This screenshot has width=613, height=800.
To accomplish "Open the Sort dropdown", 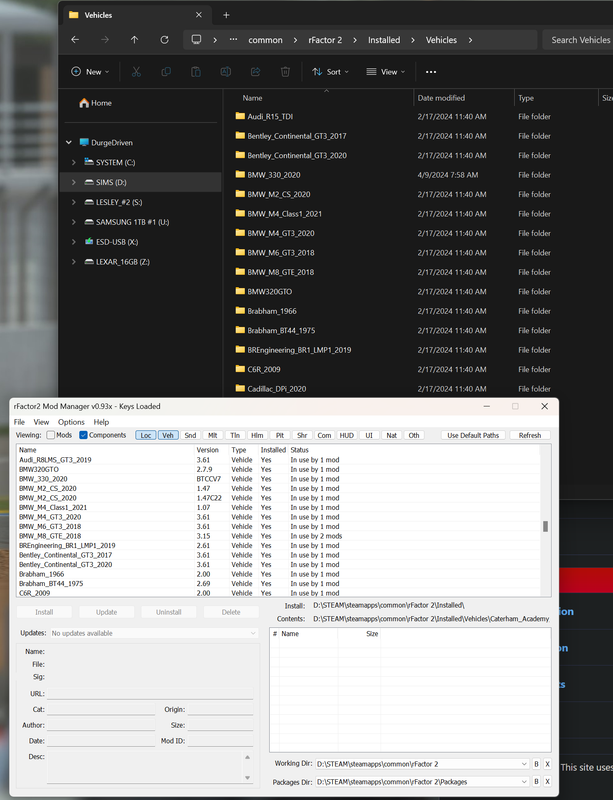I will (x=331, y=72).
